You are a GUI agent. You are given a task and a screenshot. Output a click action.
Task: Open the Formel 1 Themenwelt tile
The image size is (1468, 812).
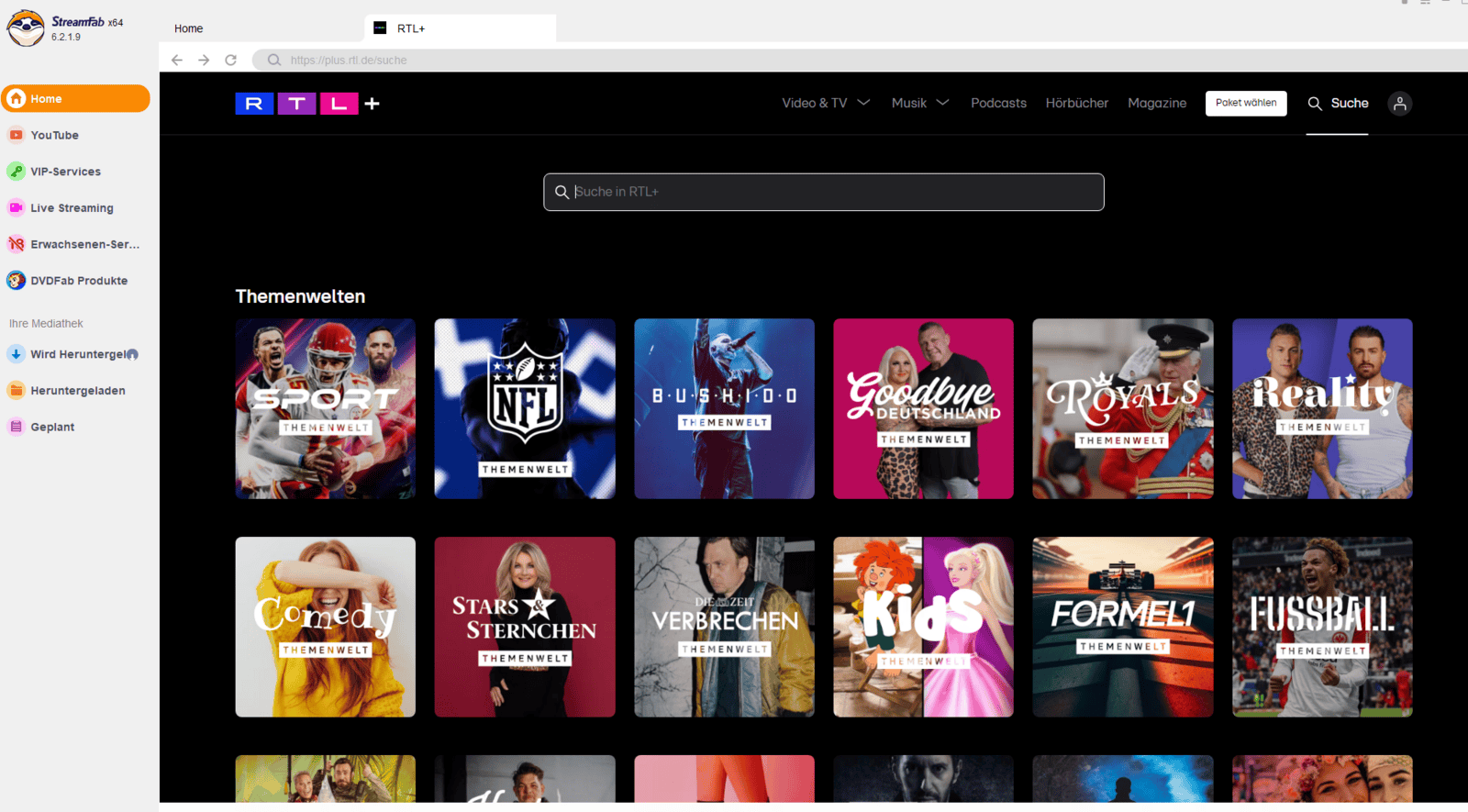pyautogui.click(x=1123, y=627)
